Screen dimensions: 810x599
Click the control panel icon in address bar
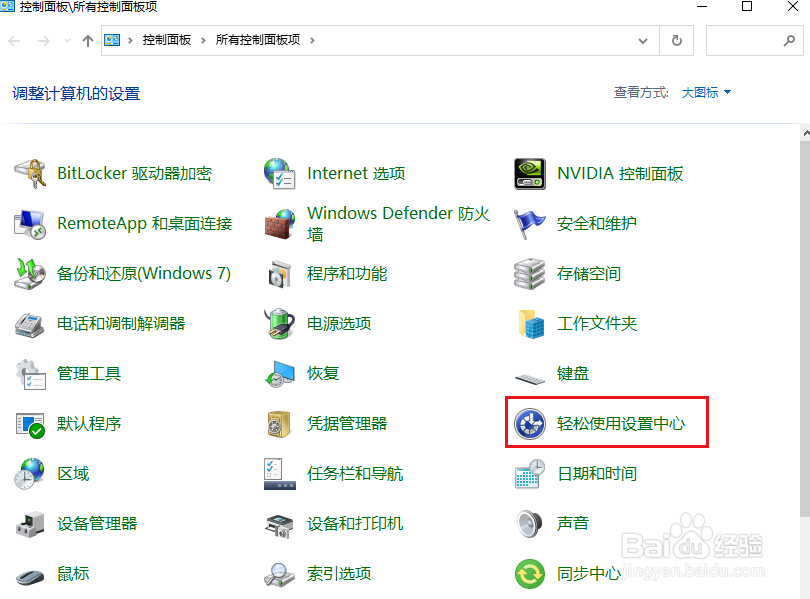point(112,40)
